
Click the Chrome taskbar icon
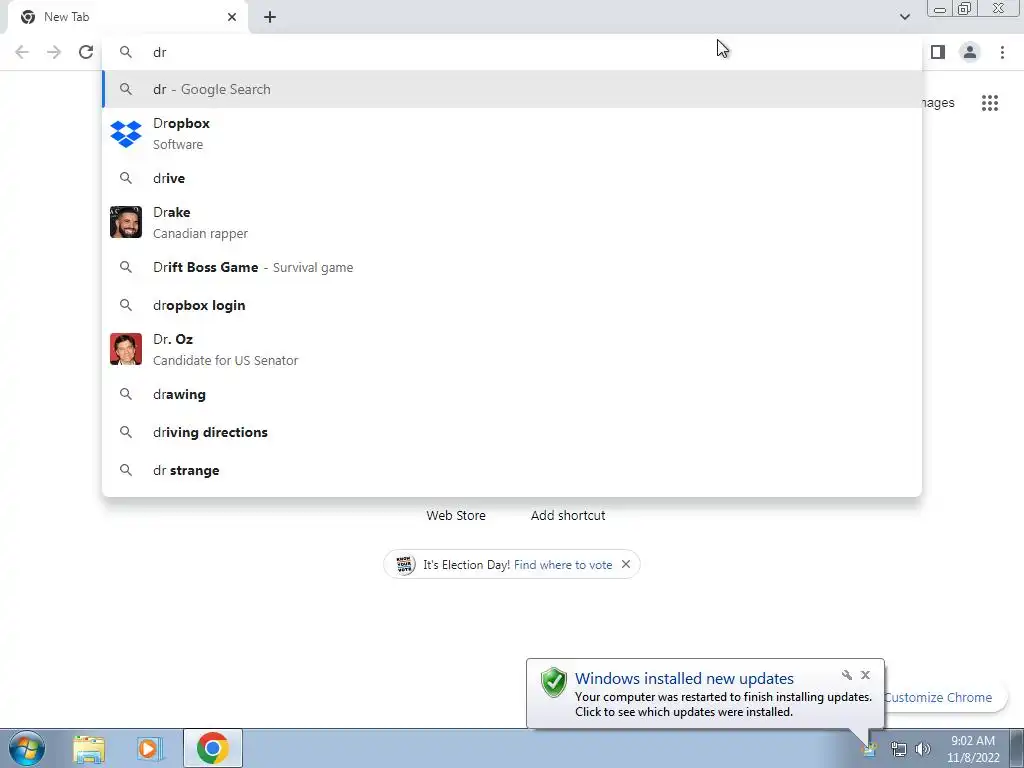(212, 748)
